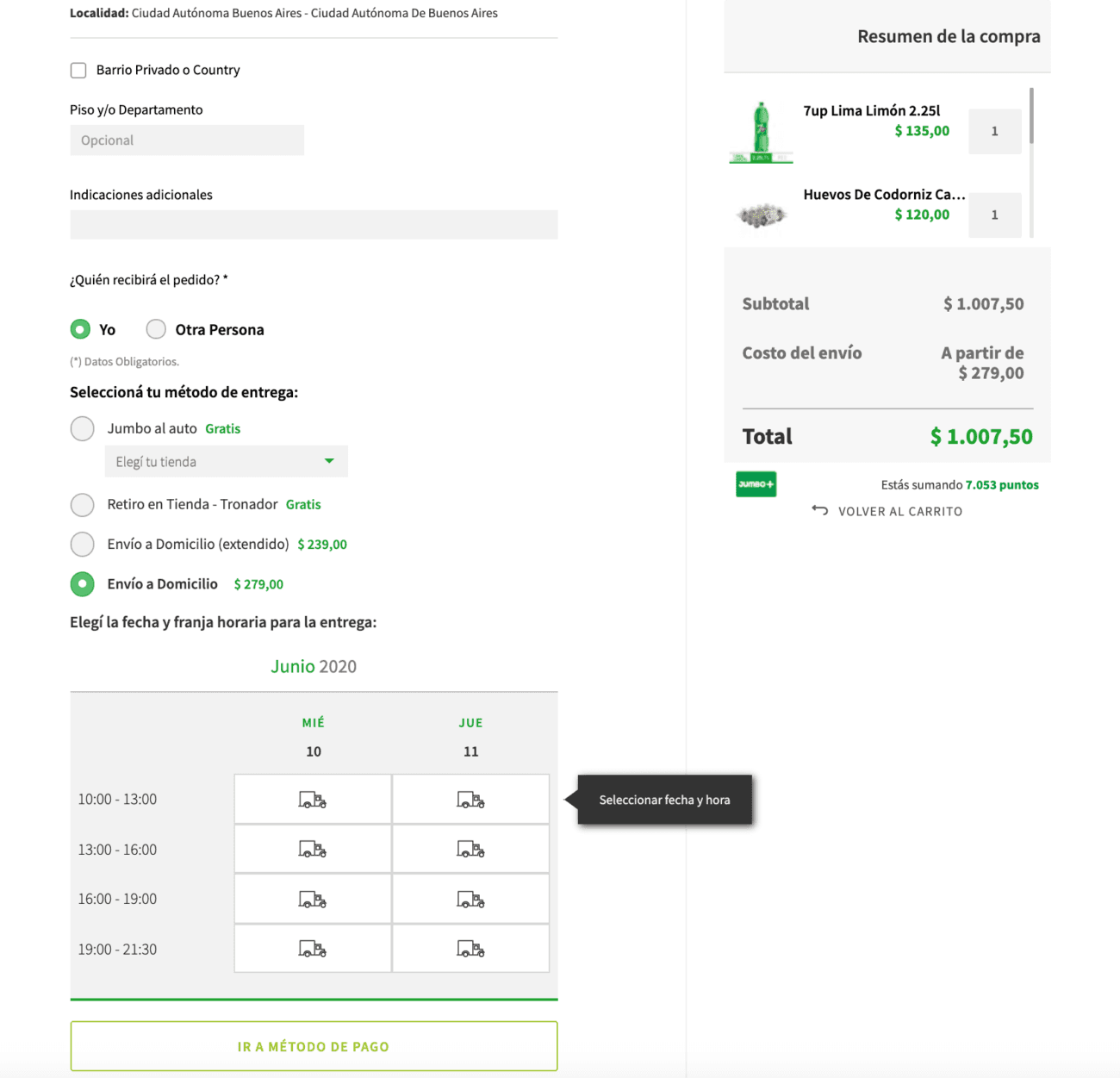
Task: Click the 7up Lima Limón product thumbnail
Action: coord(761,132)
